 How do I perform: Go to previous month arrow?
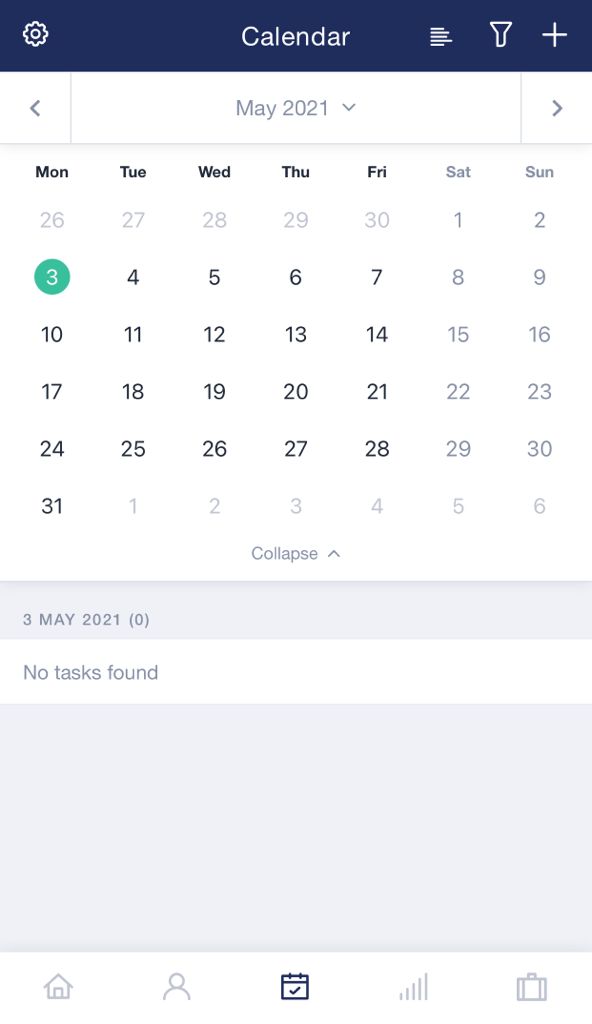pyautogui.click(x=35, y=108)
